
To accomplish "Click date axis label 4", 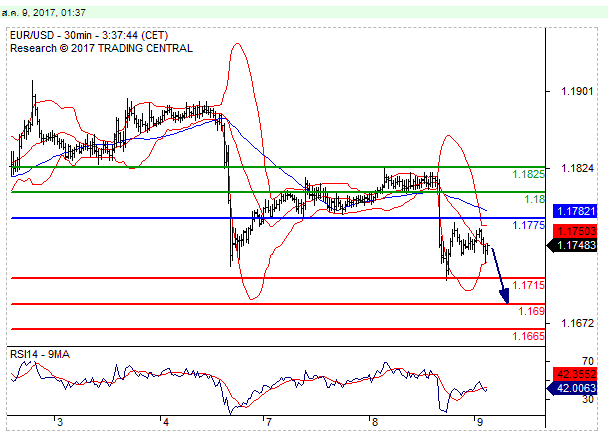I will coord(166,422).
